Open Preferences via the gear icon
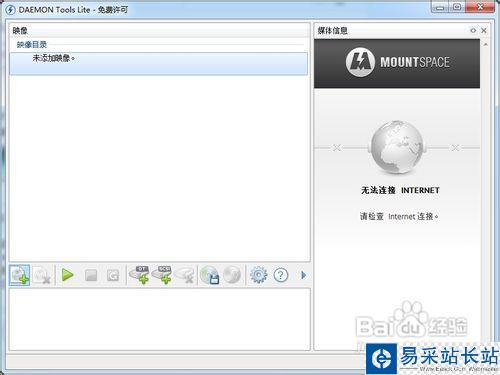 [x=258, y=275]
